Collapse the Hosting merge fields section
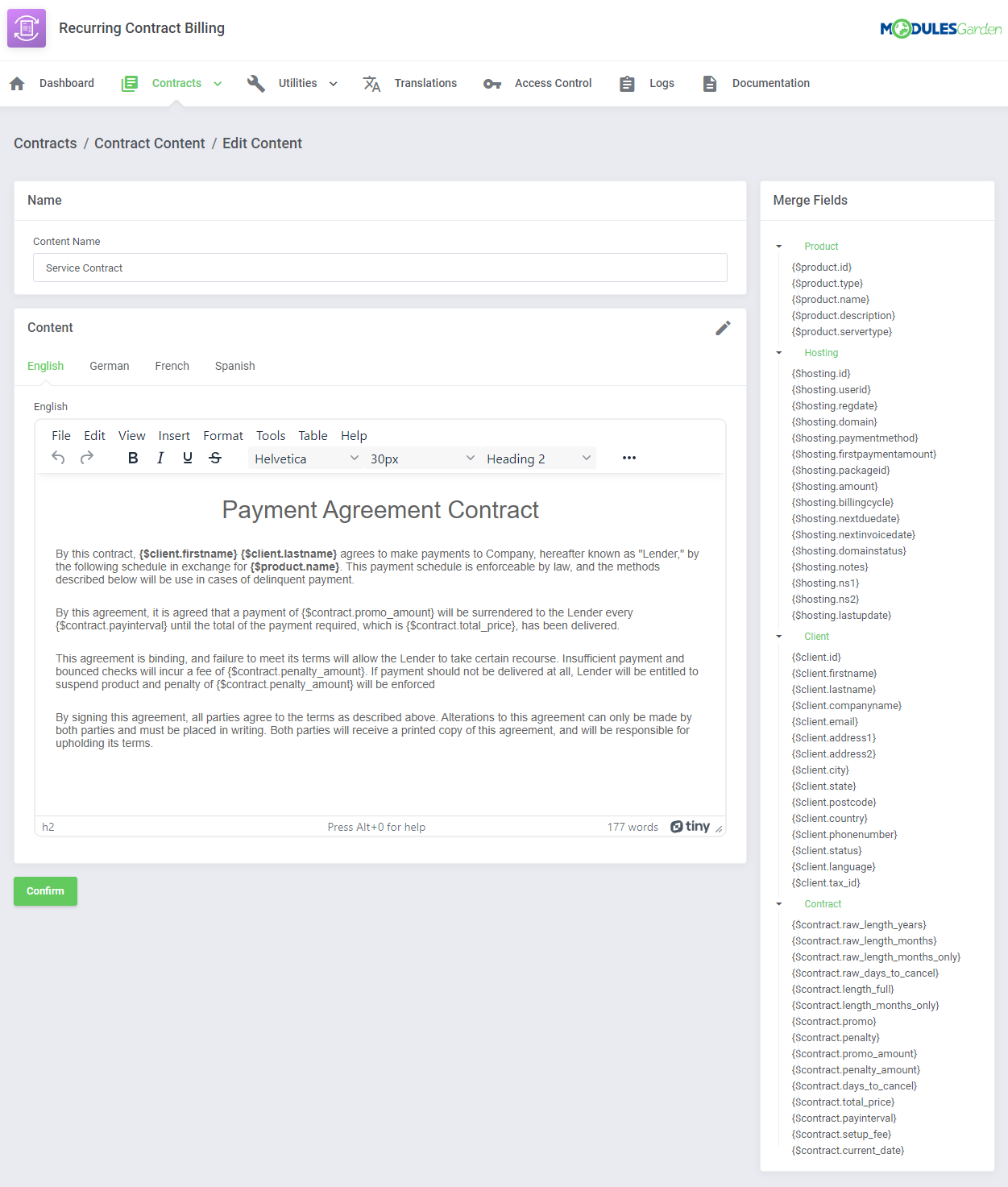 (x=778, y=352)
